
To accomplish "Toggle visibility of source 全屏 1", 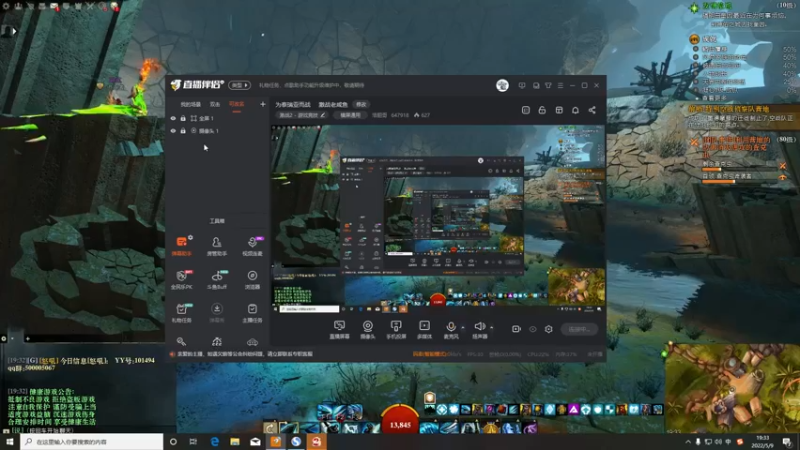I will [x=173, y=118].
